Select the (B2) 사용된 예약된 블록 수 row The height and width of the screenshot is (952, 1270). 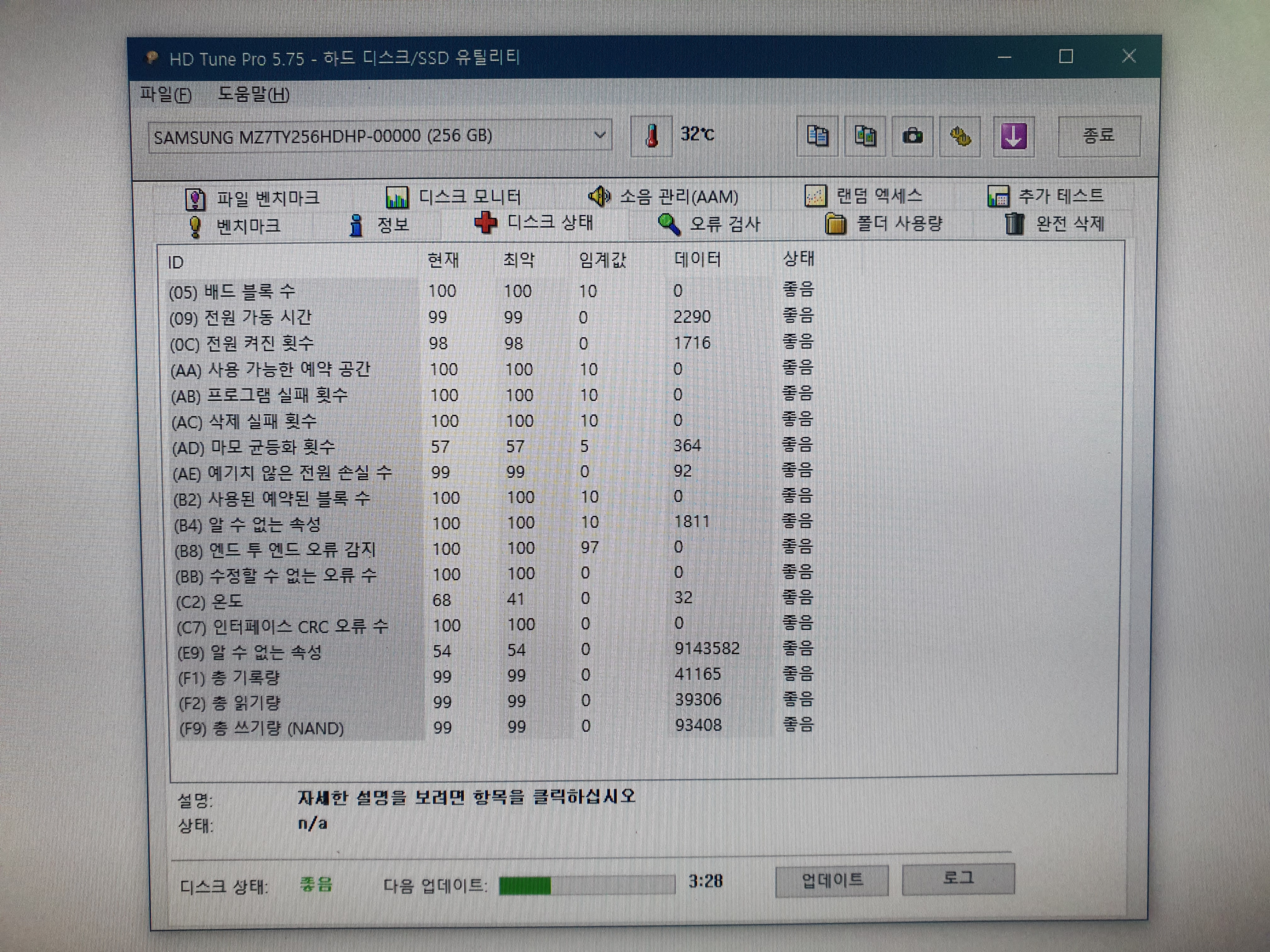494,497
